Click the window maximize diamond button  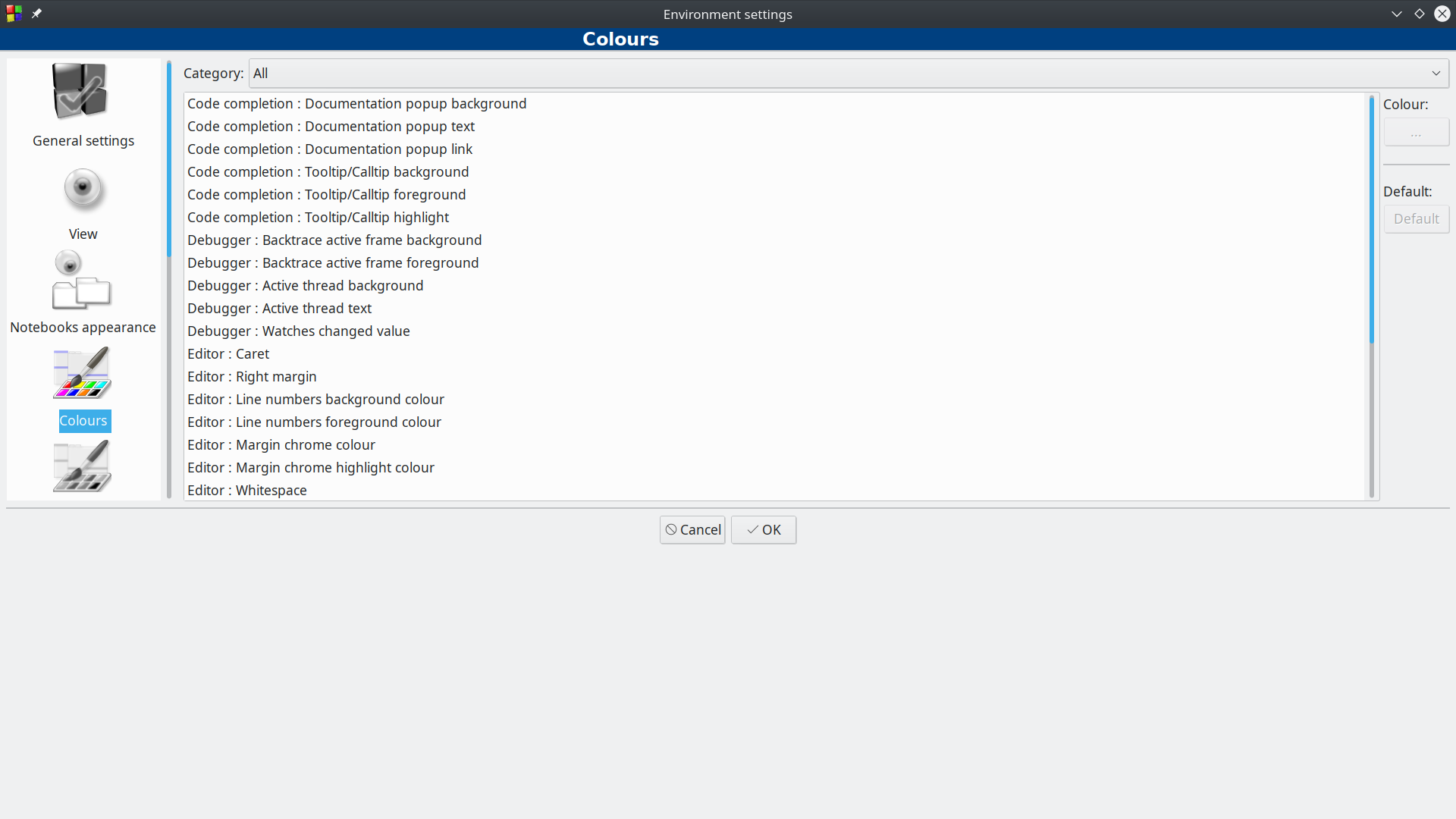tap(1419, 14)
